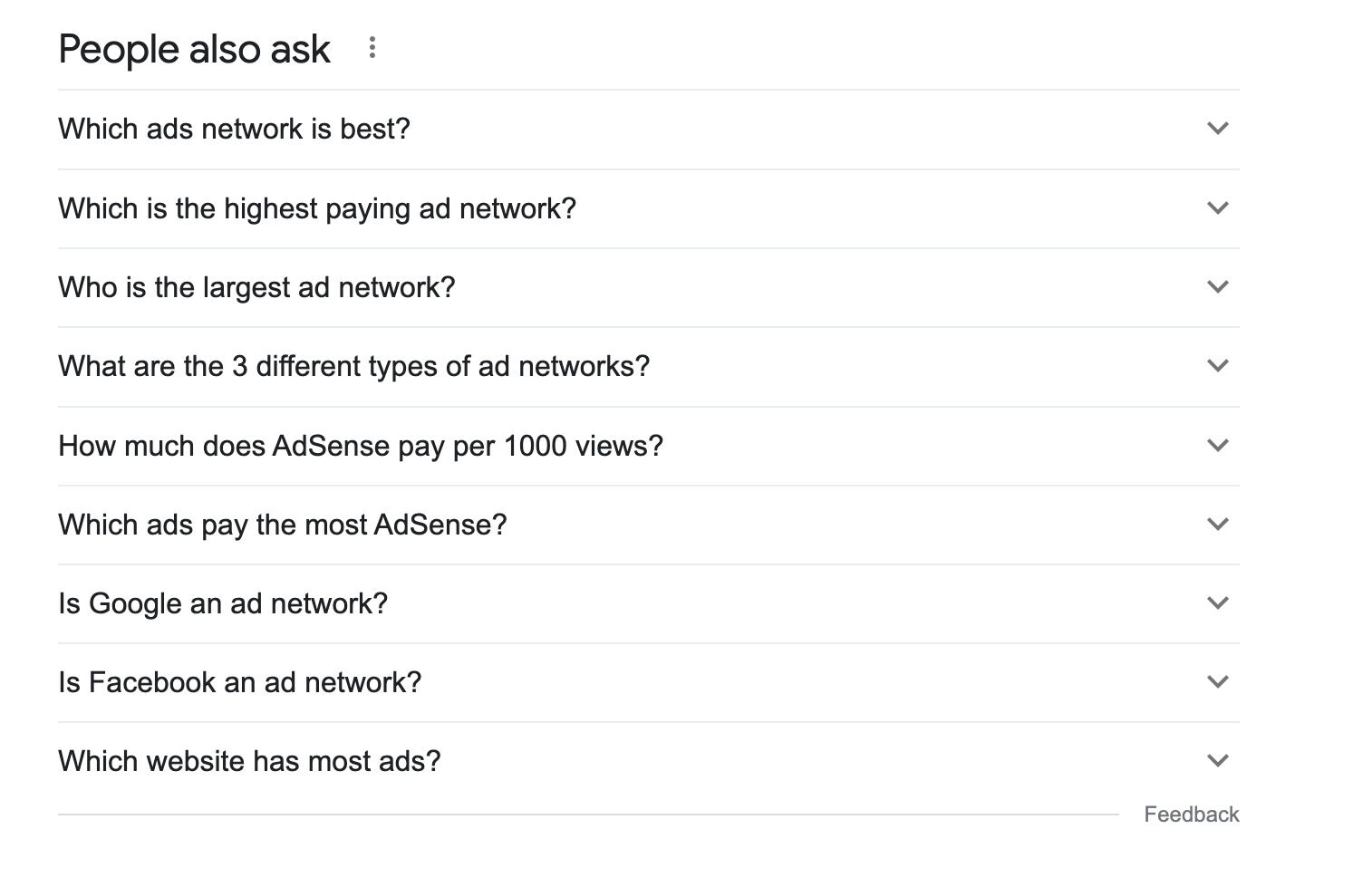Open the three-dot options menu beside People also ask
Viewport: 1372px width, 877px height.
tap(372, 48)
